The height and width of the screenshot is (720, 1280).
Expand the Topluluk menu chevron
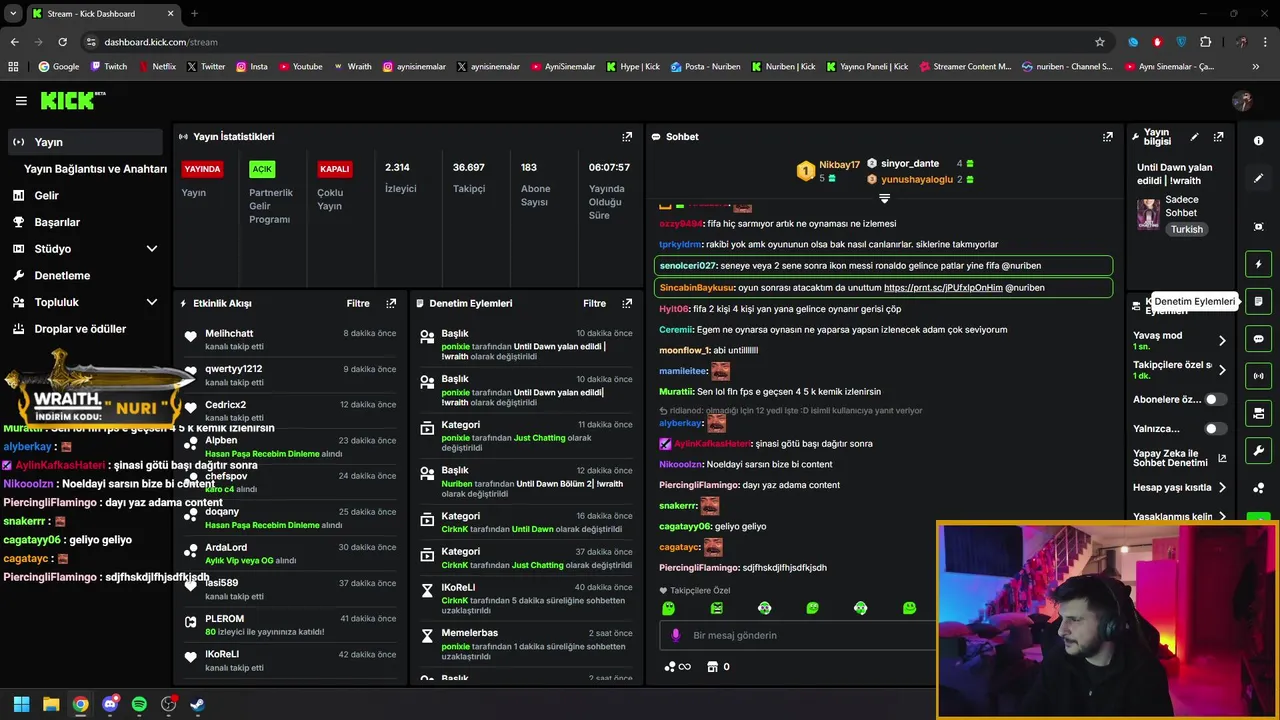152,302
